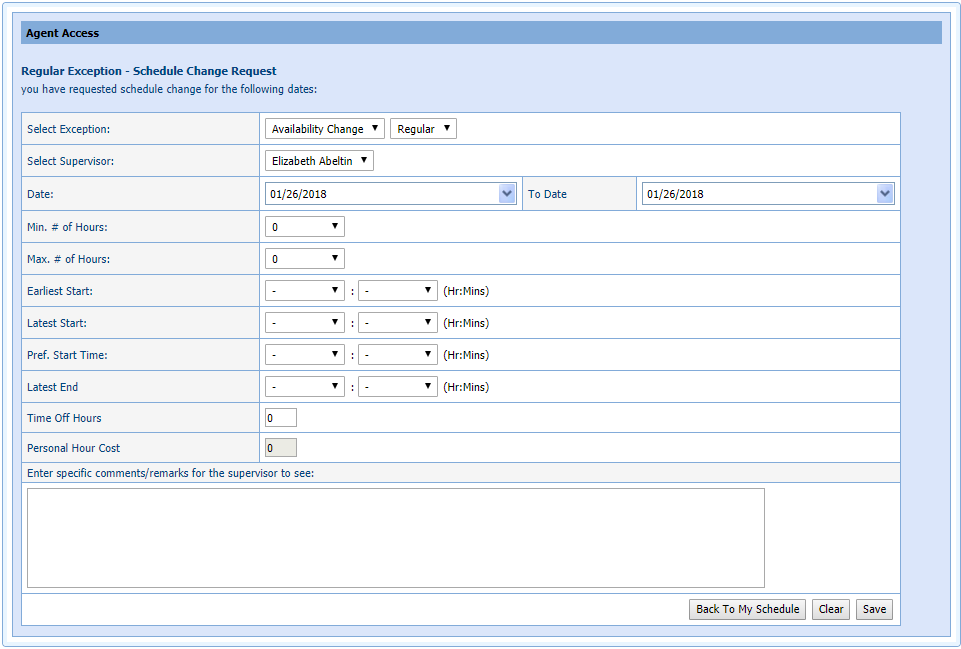Click the Time Off Hours input field
The height and width of the screenshot is (649, 961).
pyautogui.click(x=281, y=418)
